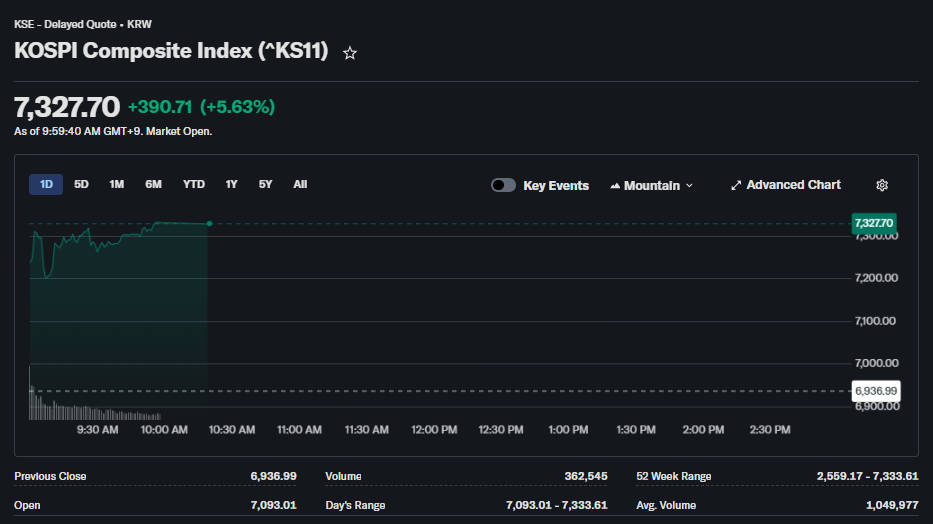This screenshot has height=524, width=933.
Task: Click the green 7,327.70 price tag
Action: [x=873, y=223]
